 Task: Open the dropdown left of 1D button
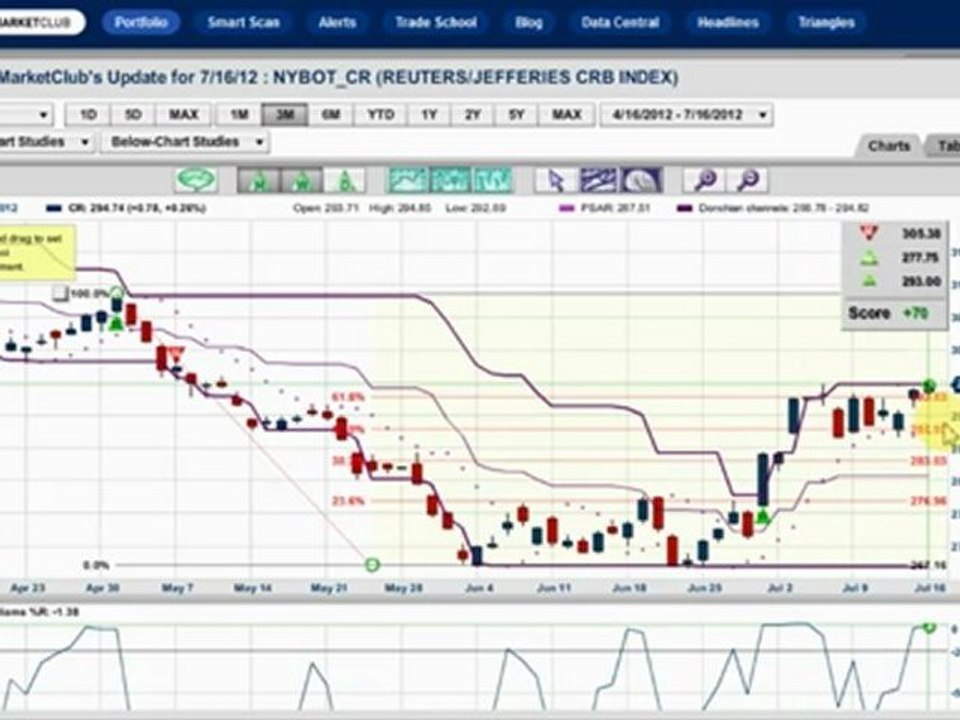tap(26, 114)
